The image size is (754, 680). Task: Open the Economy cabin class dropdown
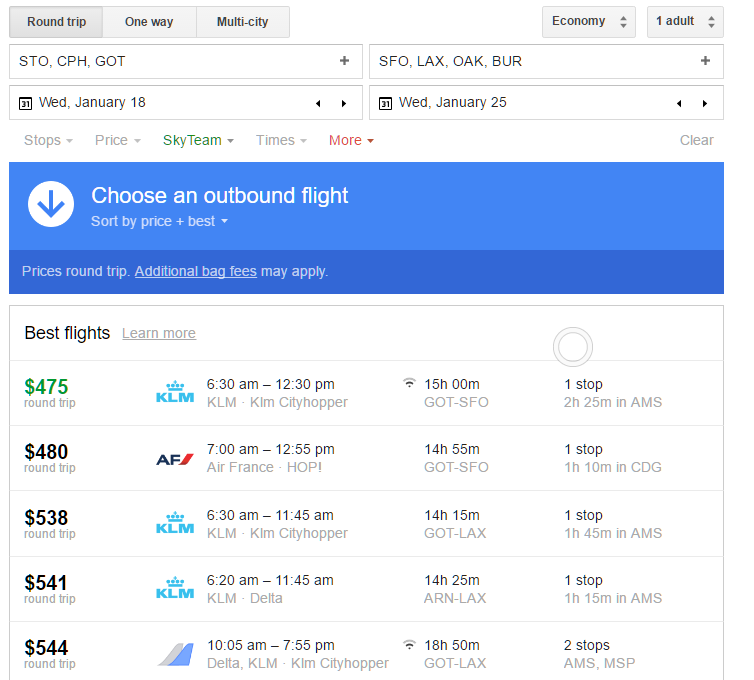click(589, 22)
